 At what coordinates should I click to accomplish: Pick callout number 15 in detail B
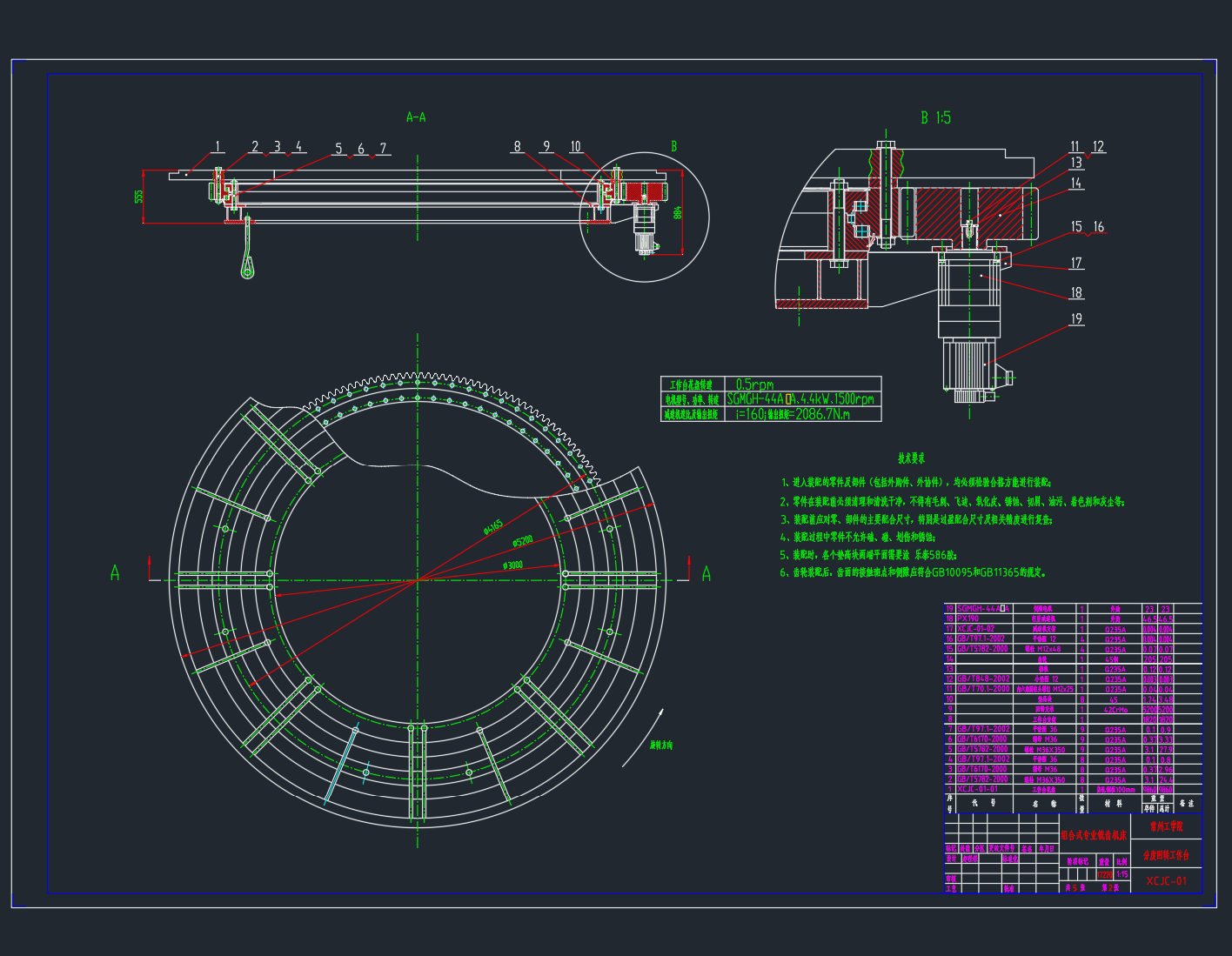pos(1076,227)
